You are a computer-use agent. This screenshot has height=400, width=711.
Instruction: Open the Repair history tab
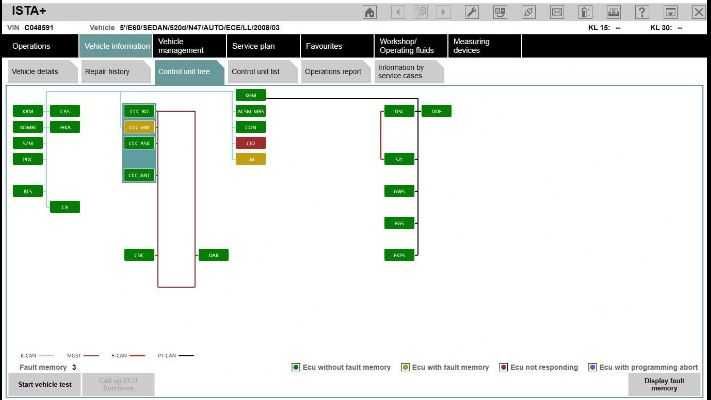(x=116, y=72)
